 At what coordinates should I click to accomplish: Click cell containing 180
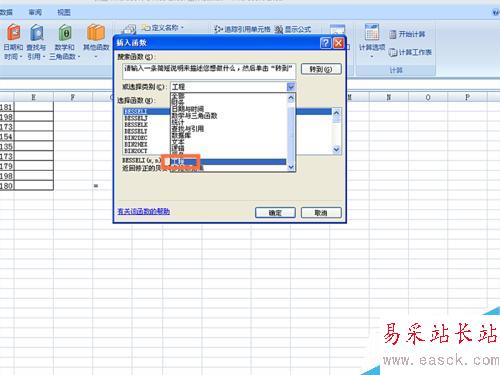tap(7, 186)
